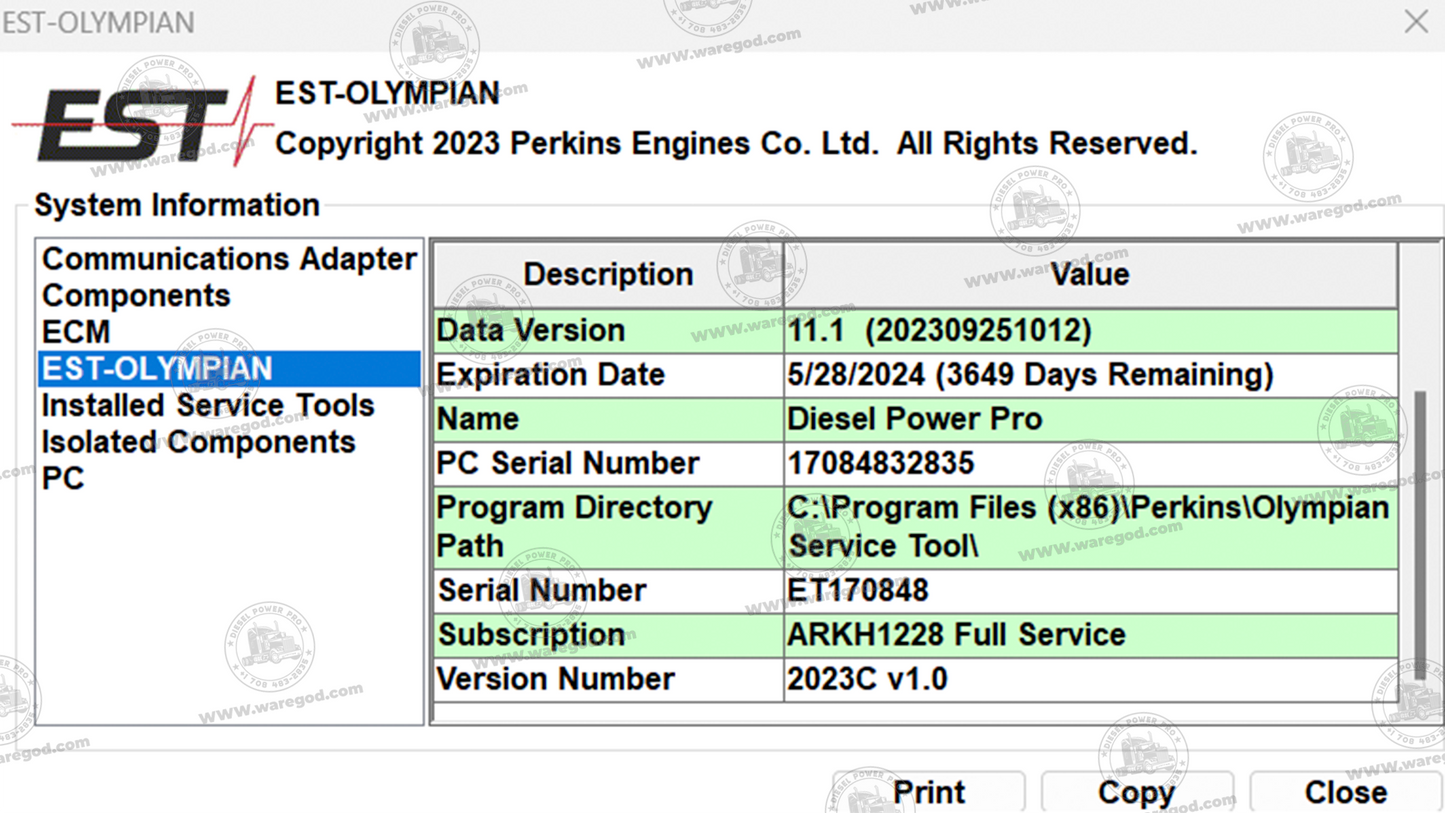Select Communications Adapter in the list
1445x813 pixels.
[228, 259]
